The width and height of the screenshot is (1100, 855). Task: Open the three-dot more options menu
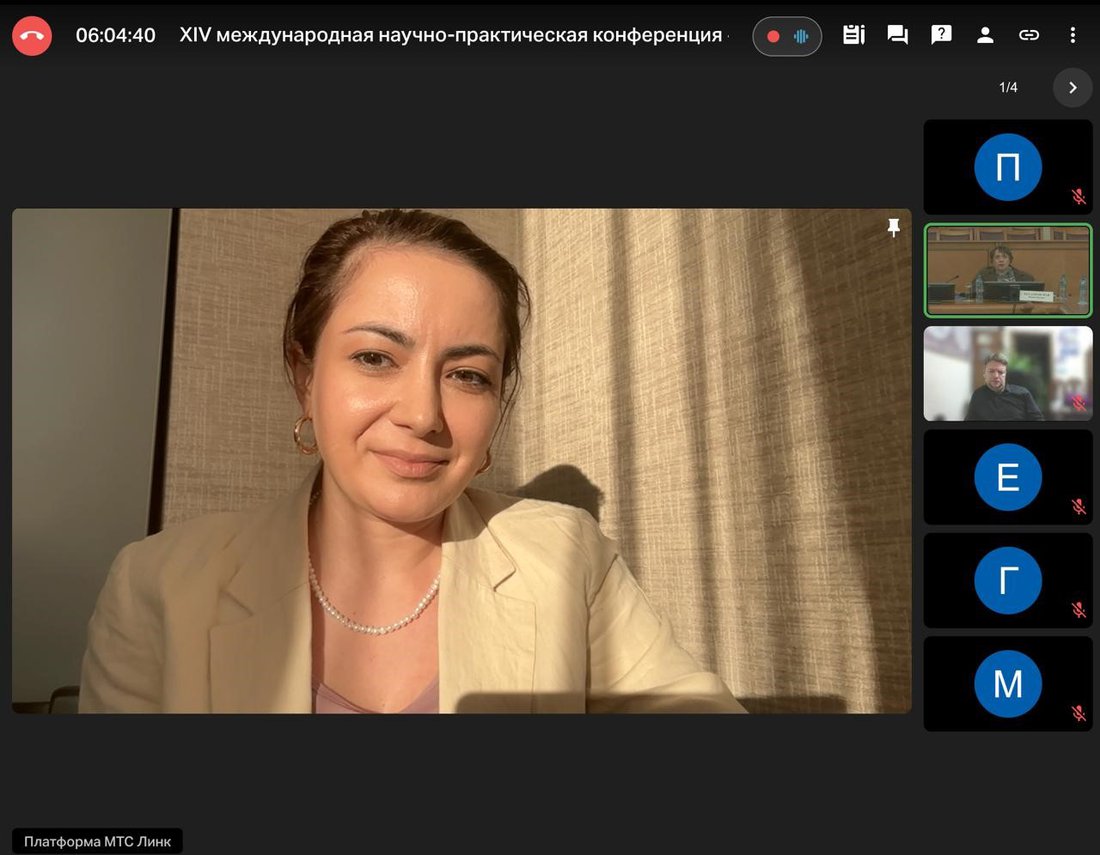(x=1073, y=35)
